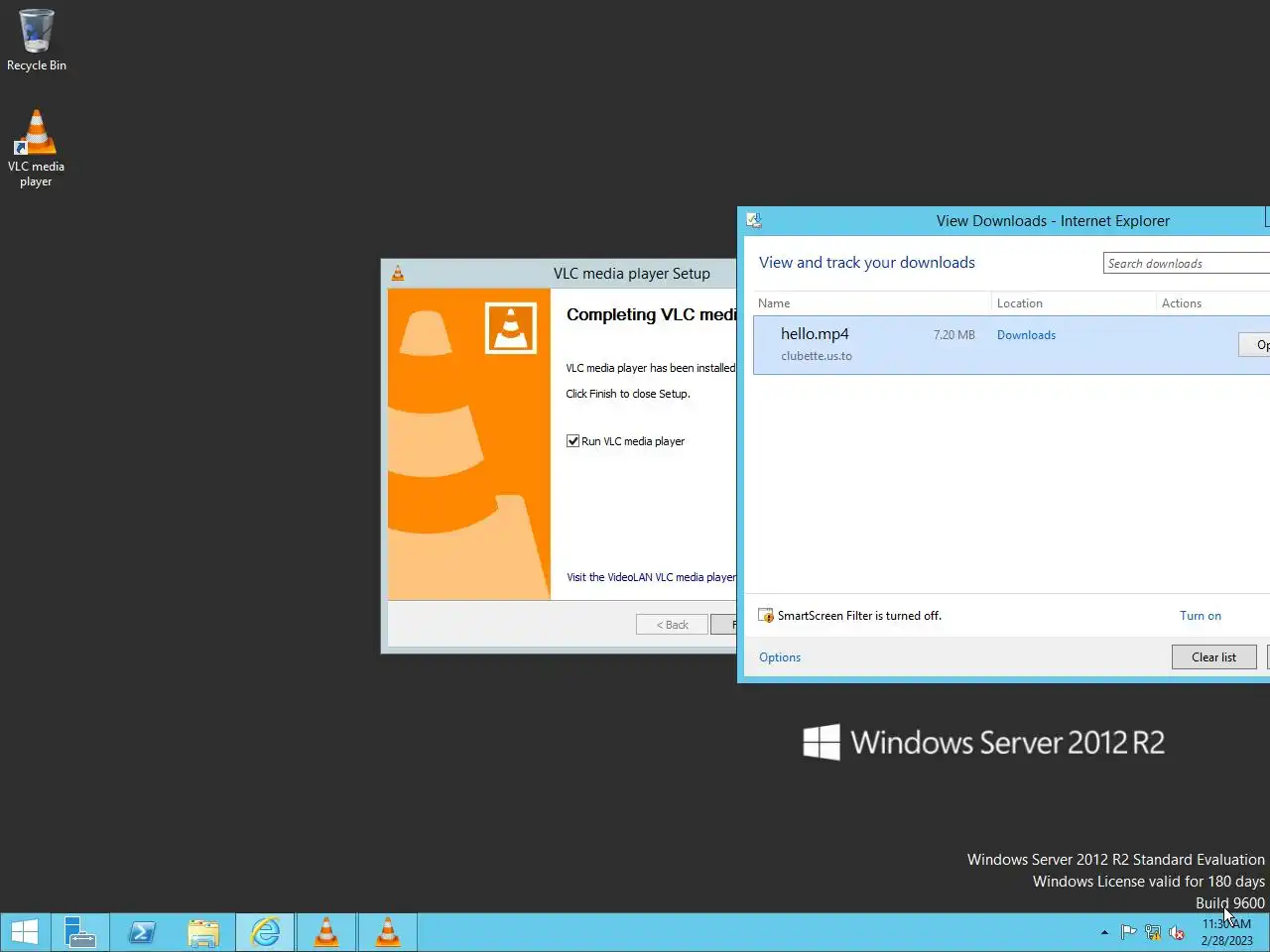Image resolution: width=1270 pixels, height=952 pixels.
Task: Click View Downloads window title icon
Action: [x=754, y=220]
